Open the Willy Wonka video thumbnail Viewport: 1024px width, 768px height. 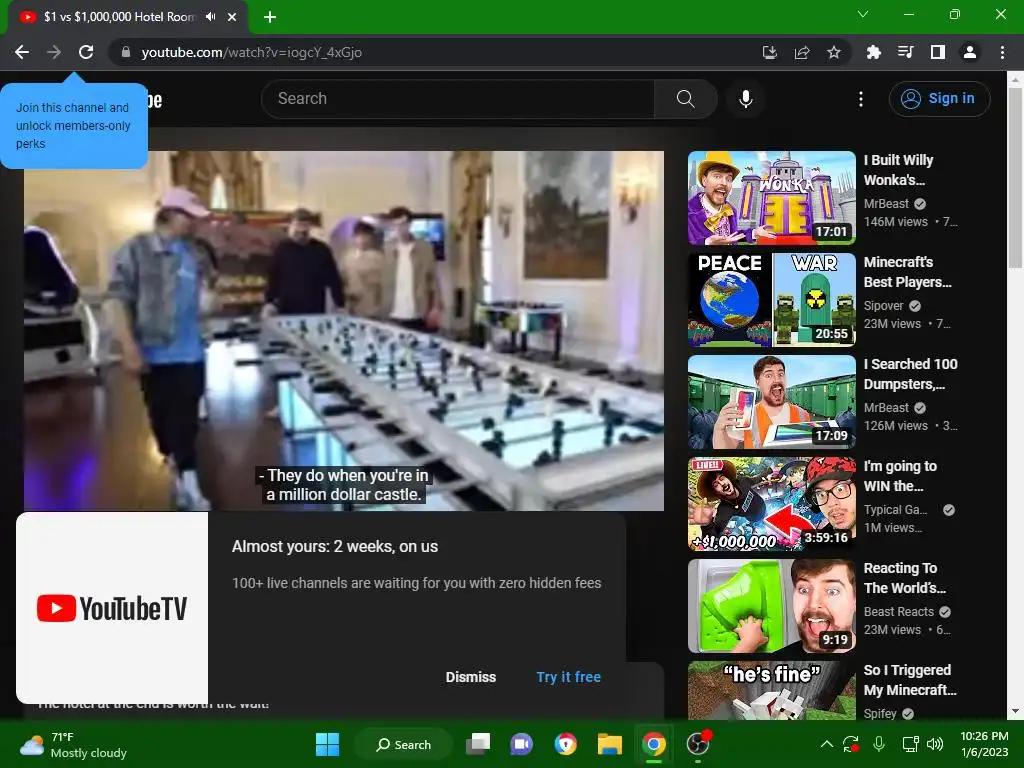coord(772,198)
